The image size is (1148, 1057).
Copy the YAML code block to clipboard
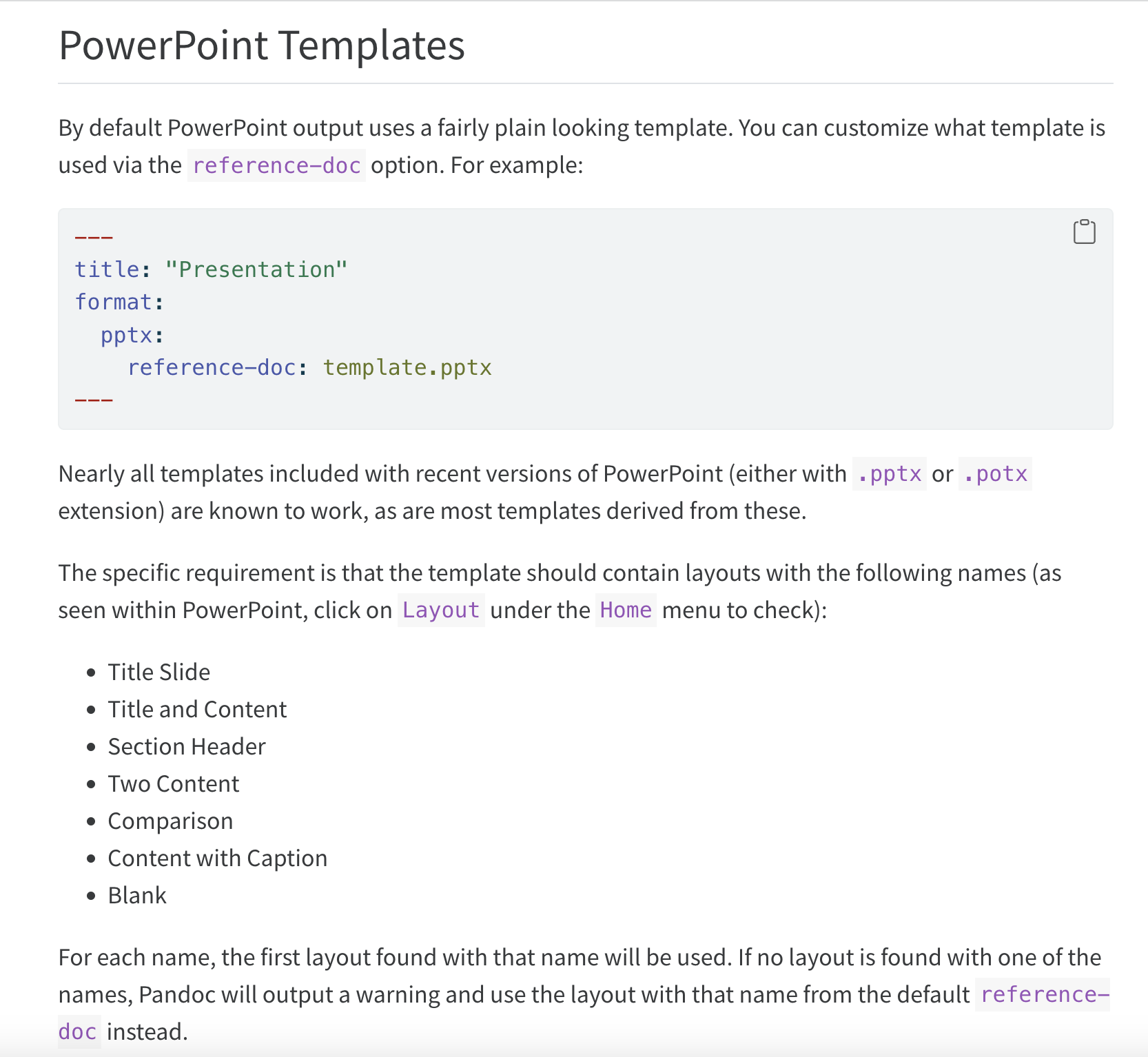coord(1084,232)
